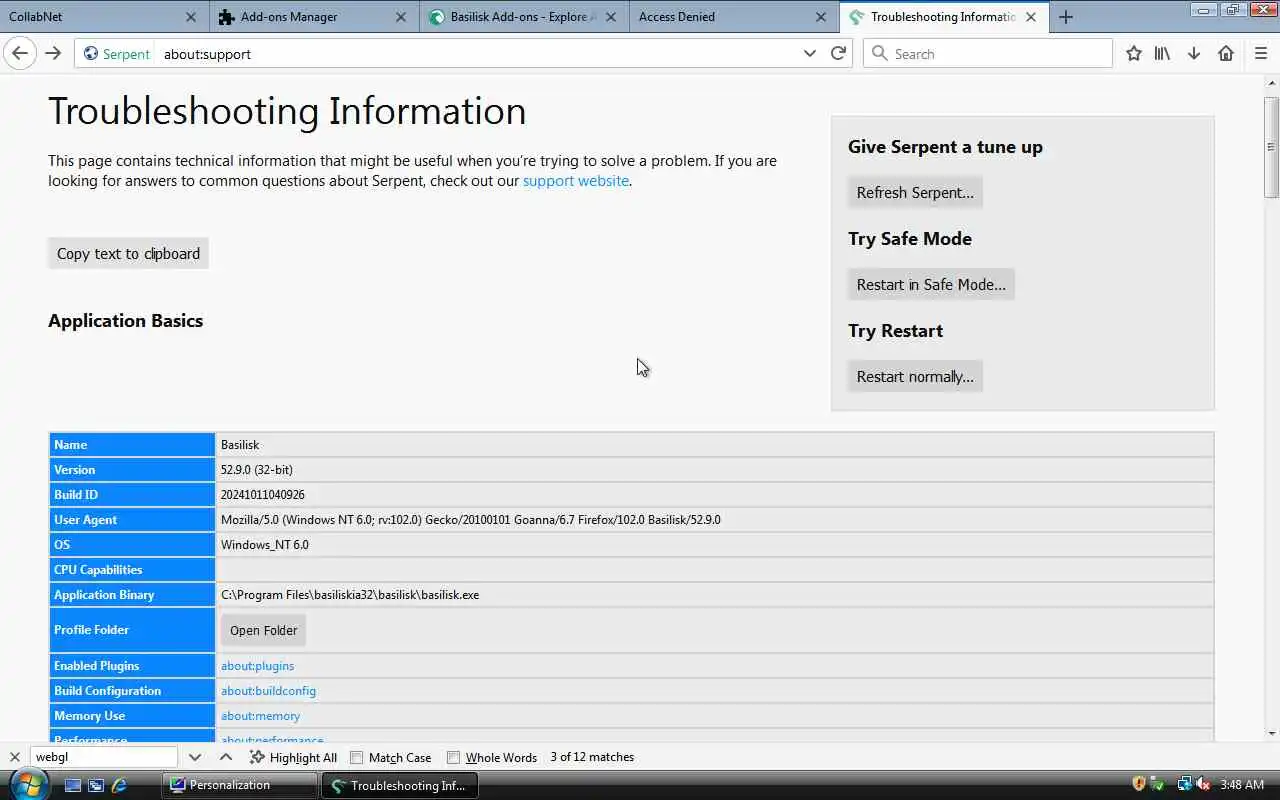Image resolution: width=1280 pixels, height=800 pixels.
Task: Click the network tray icon
Action: coord(1184,784)
